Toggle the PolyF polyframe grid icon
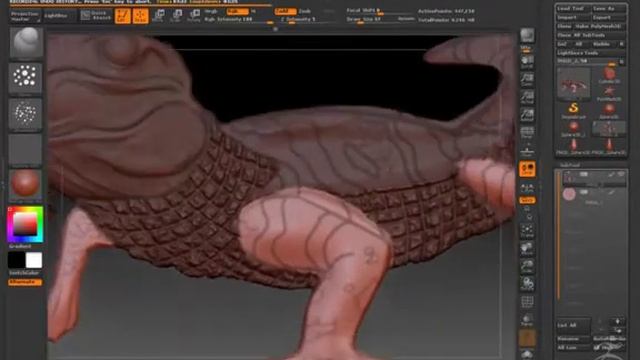640x360 pixels. 527,302
